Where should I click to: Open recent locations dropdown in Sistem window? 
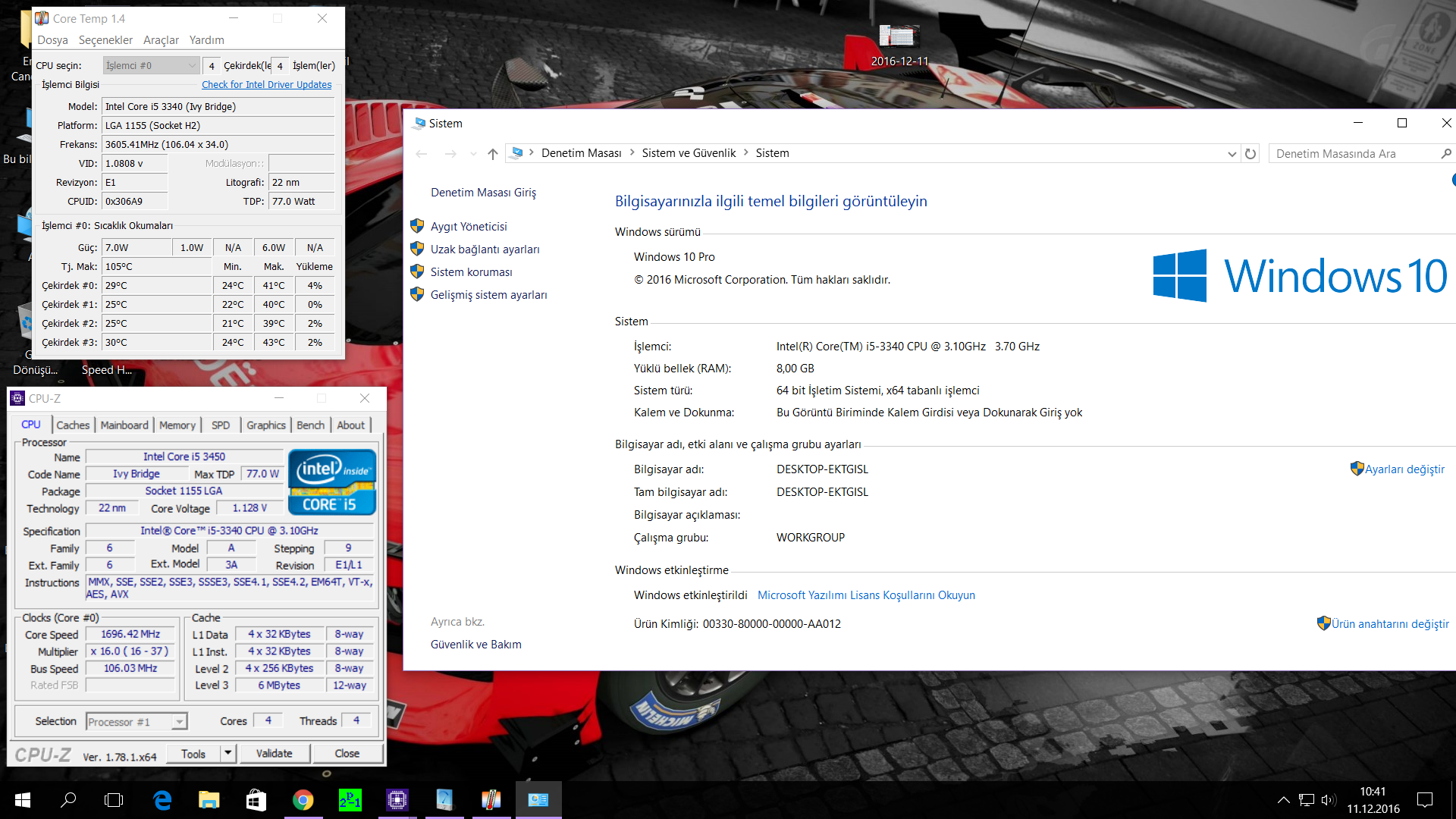click(x=473, y=154)
